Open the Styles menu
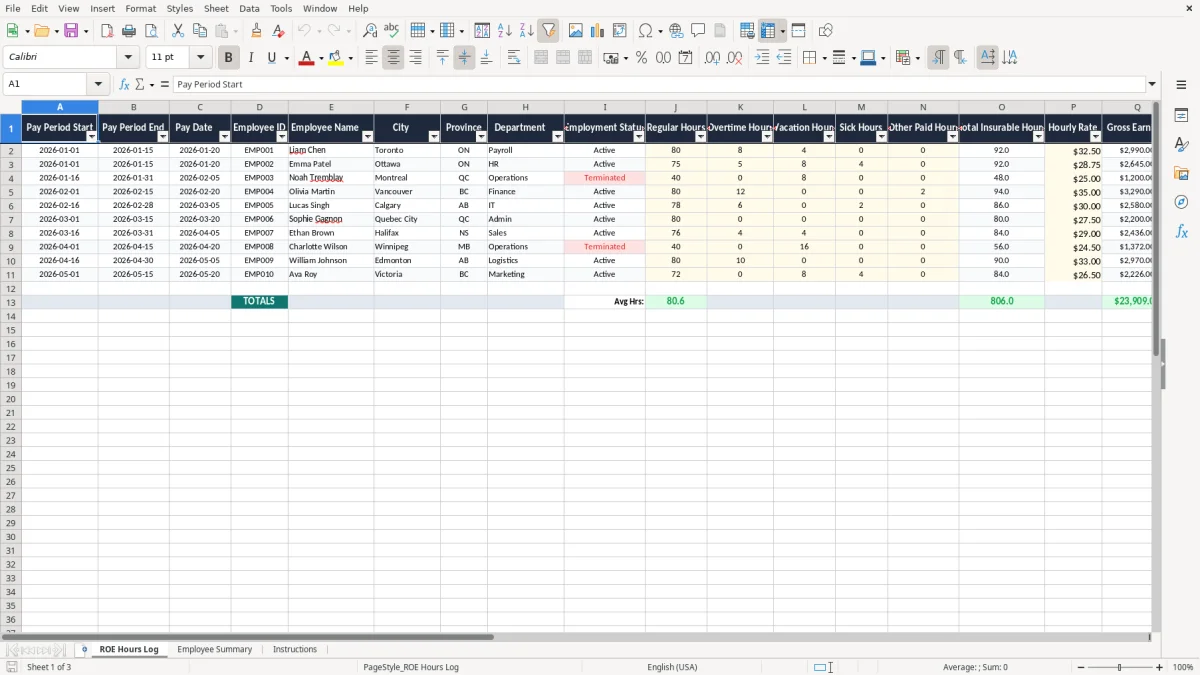This screenshot has width=1200, height=675. (x=180, y=8)
